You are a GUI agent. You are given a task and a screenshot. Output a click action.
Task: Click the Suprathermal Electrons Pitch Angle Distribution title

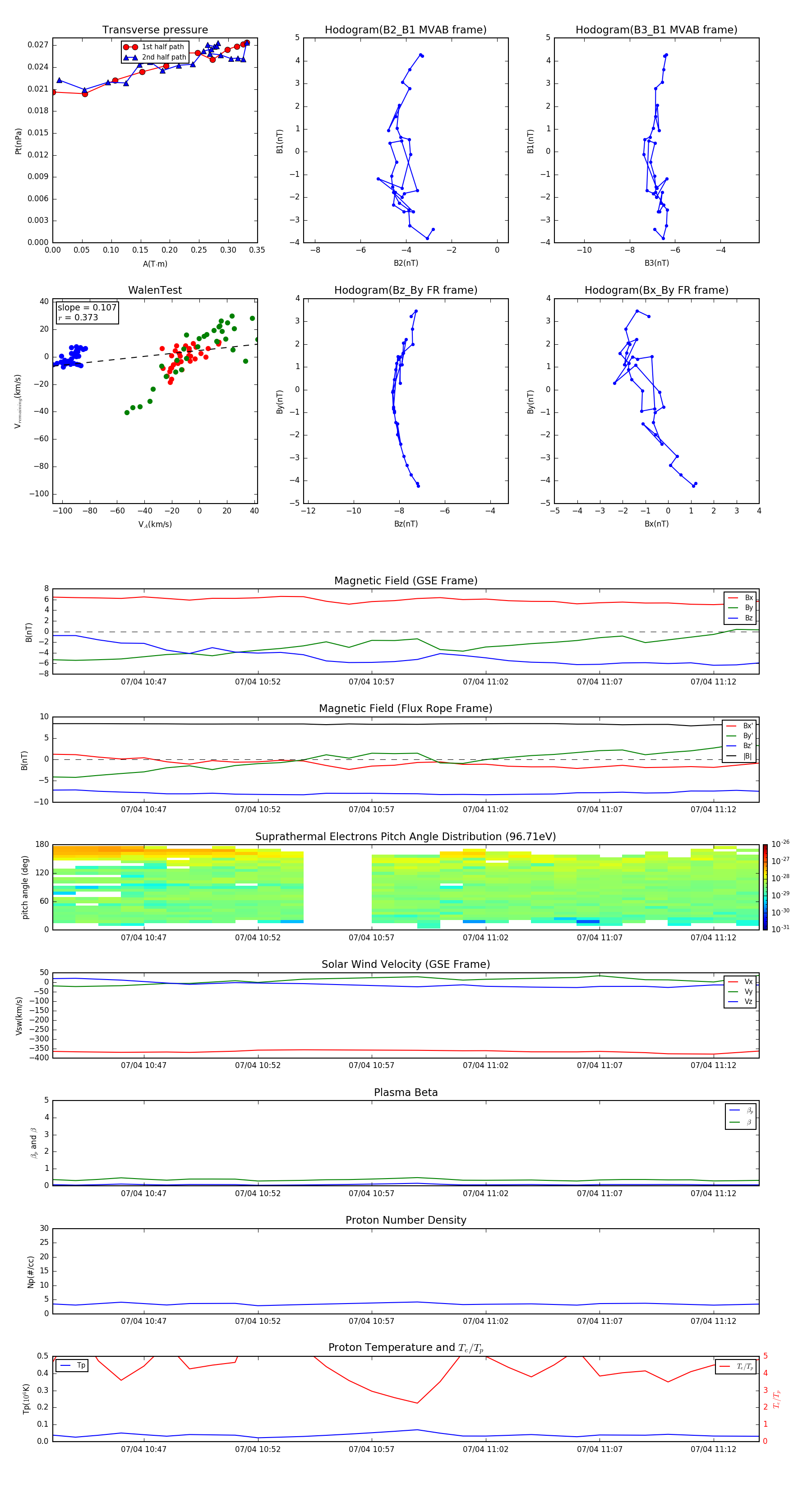(x=406, y=837)
